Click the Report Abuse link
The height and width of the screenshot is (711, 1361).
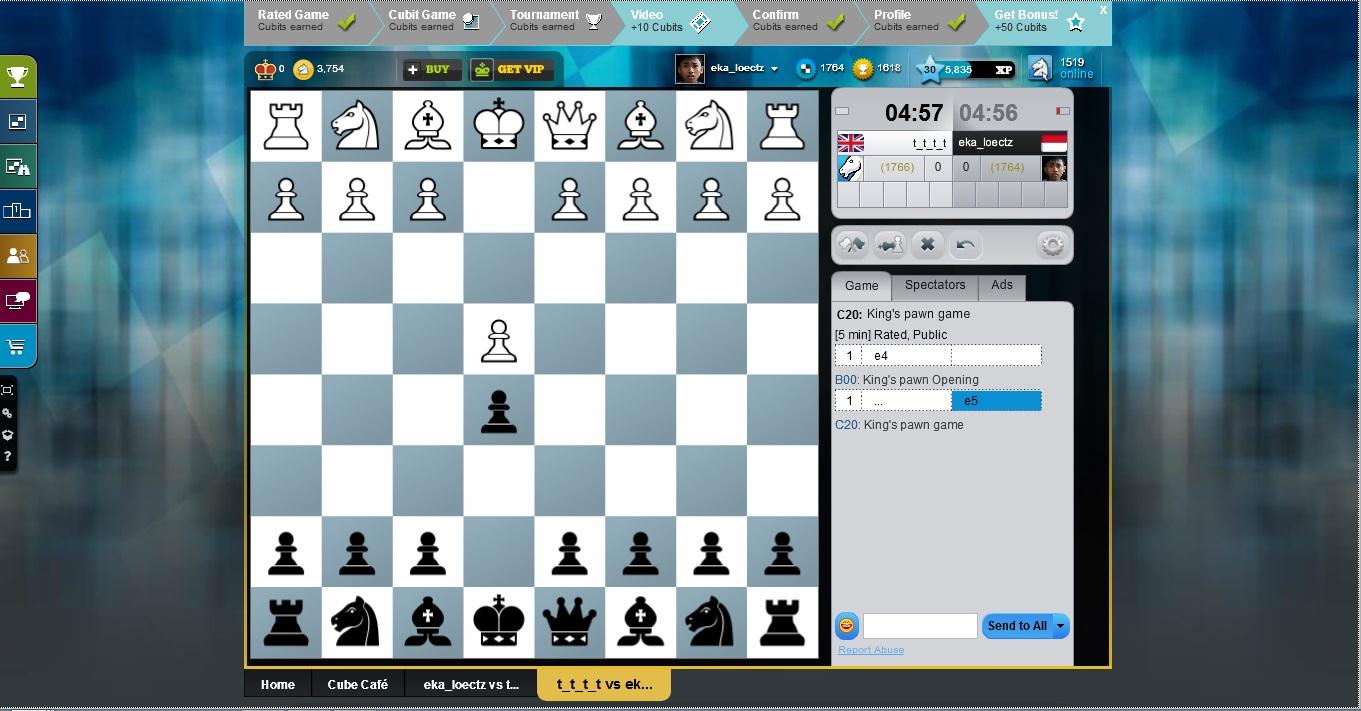click(x=870, y=650)
